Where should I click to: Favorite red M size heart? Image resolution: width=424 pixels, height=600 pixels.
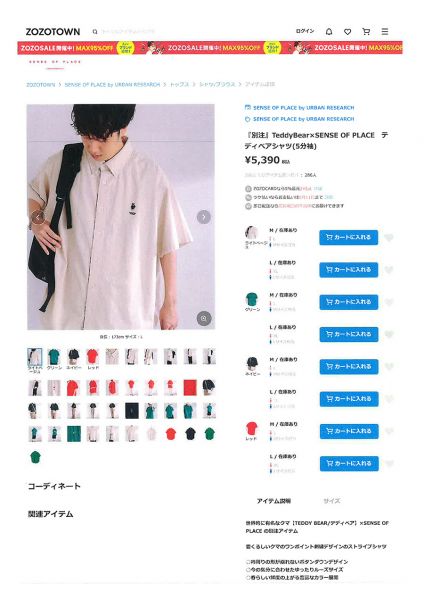[x=389, y=432]
